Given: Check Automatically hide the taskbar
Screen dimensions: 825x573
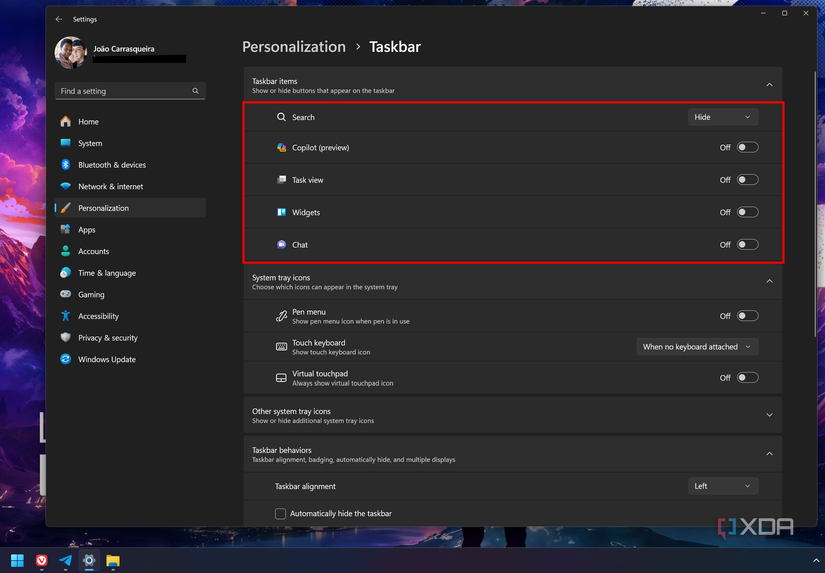Looking at the screenshot, I should coord(280,514).
